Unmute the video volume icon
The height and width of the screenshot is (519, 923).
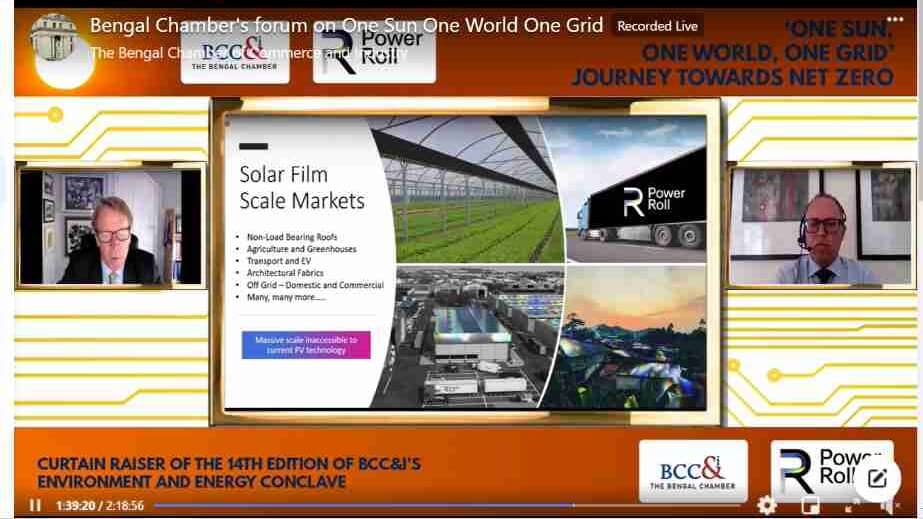tap(891, 505)
